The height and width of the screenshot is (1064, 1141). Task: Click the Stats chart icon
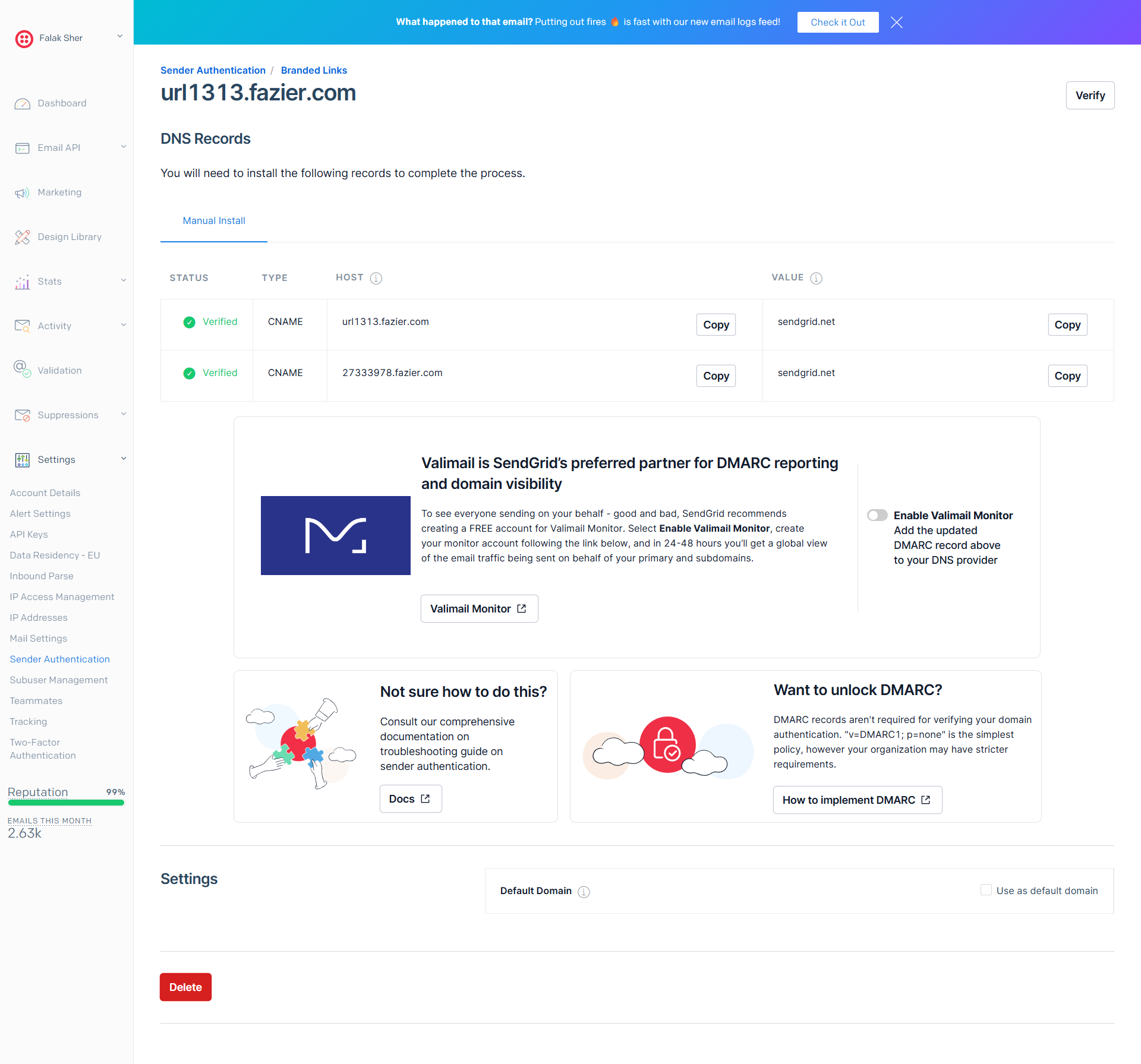click(23, 282)
